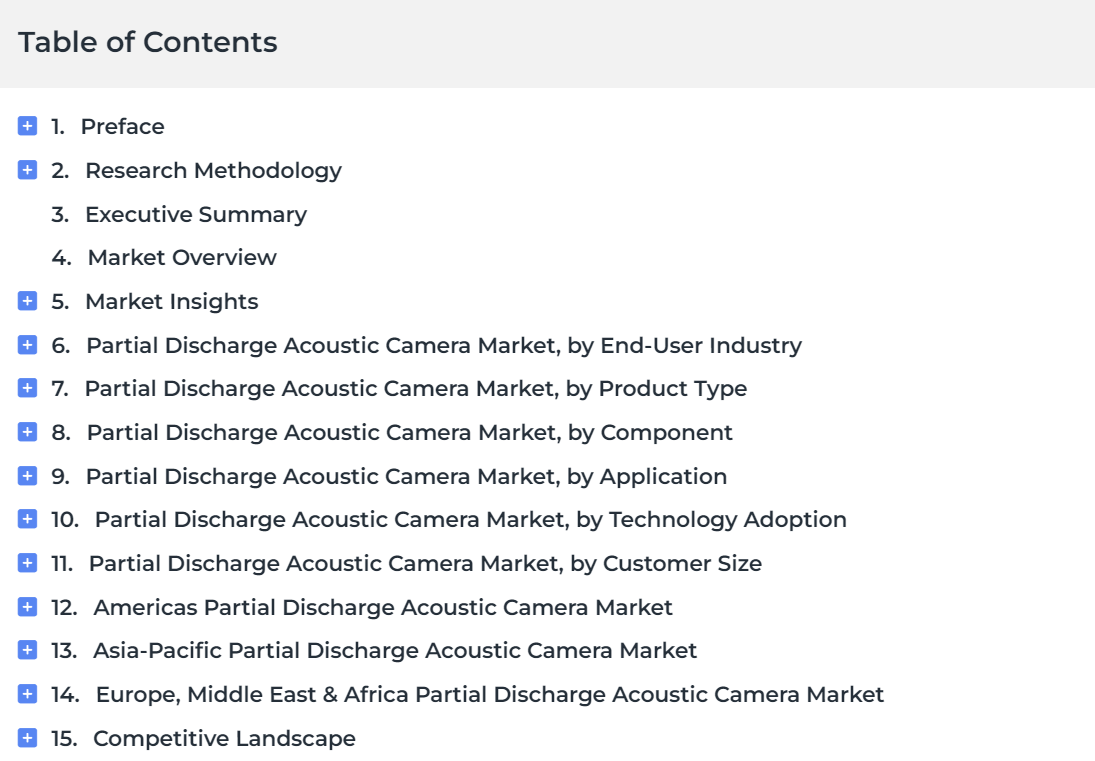Expand the Competitive Landscape chapter

pyautogui.click(x=27, y=738)
